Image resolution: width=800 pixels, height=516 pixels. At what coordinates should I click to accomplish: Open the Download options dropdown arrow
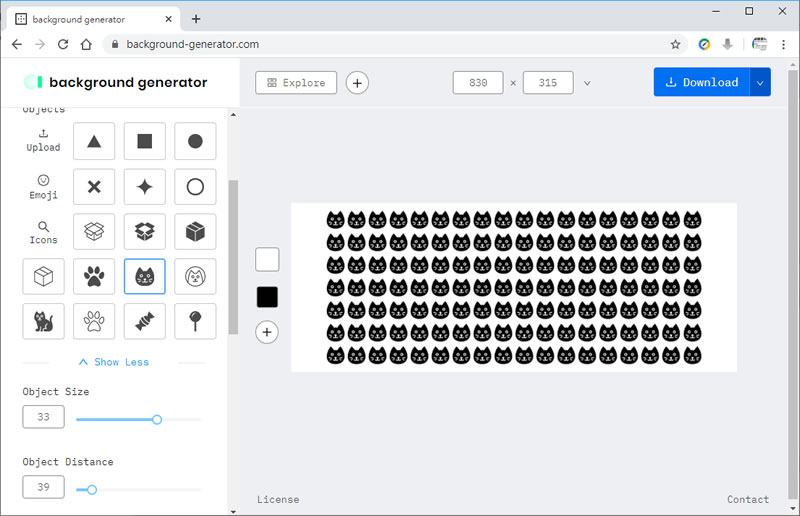(x=760, y=83)
